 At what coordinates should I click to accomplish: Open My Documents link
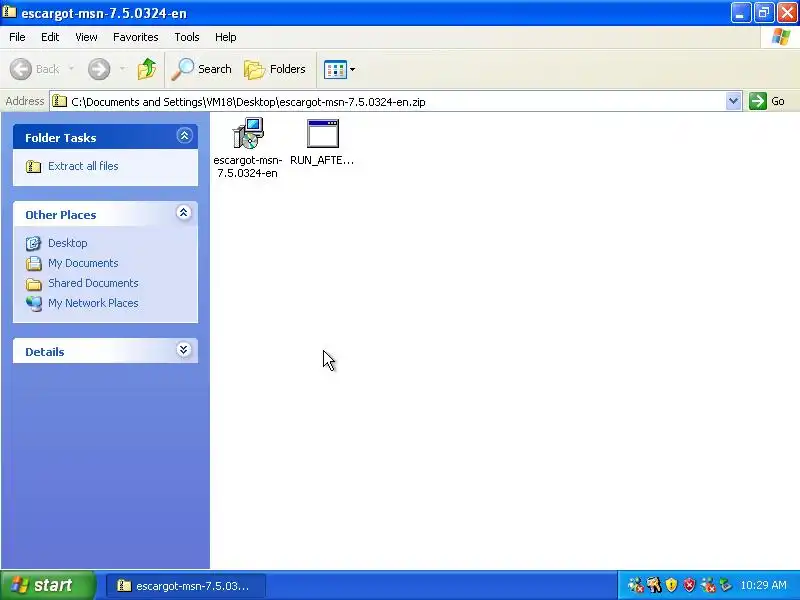(83, 263)
